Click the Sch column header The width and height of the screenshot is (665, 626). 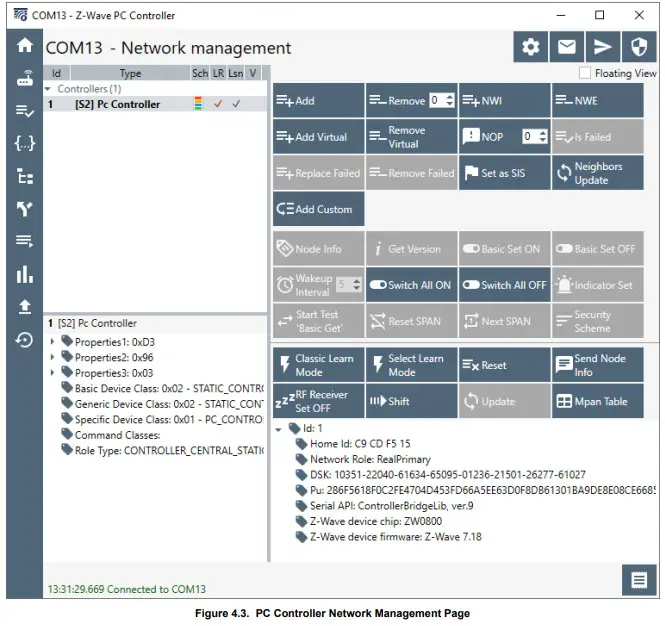point(200,73)
